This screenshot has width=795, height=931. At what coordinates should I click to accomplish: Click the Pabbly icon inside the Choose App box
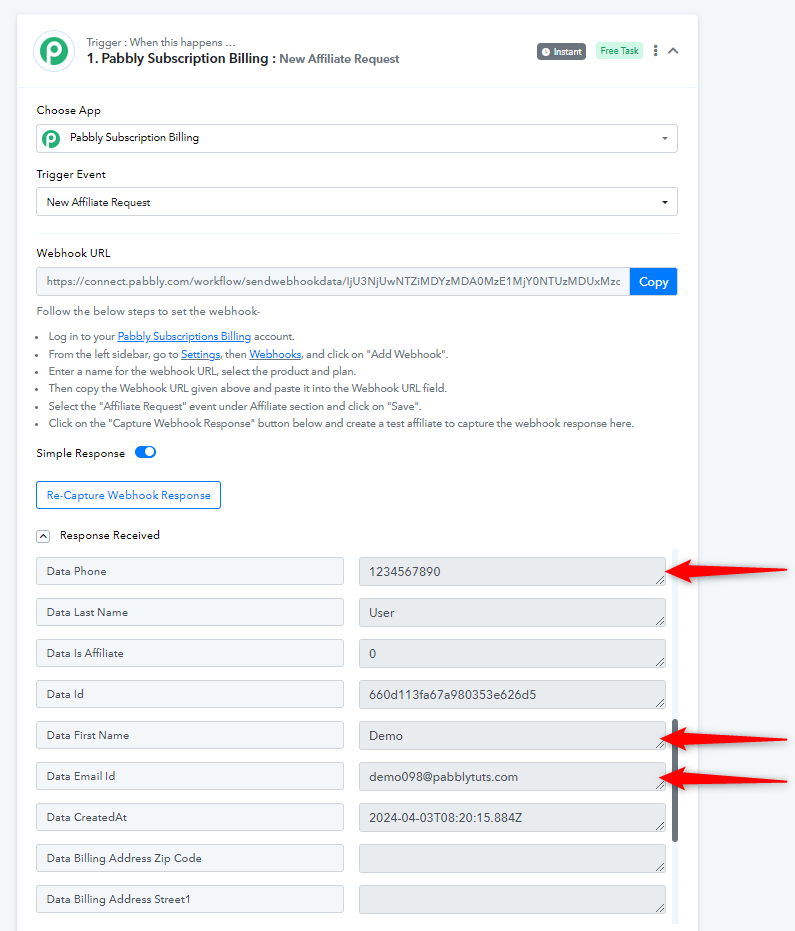[51, 139]
